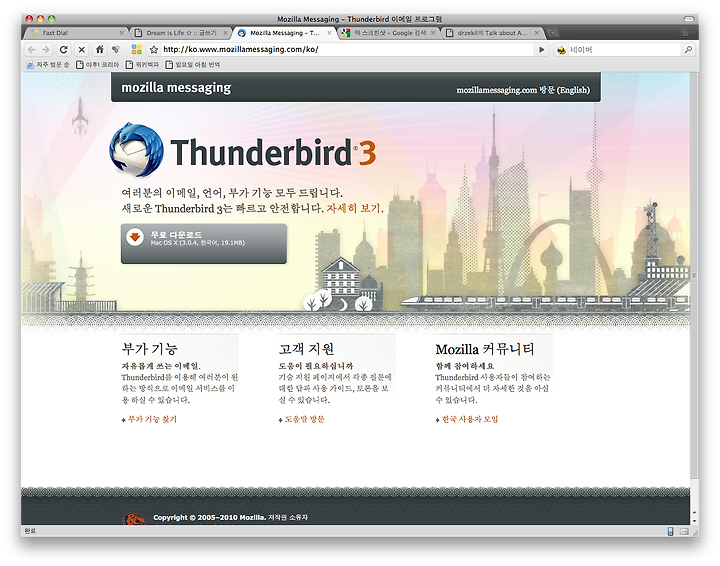Click the yellow minimize window button
Image resolution: width=720 pixels, height=566 pixels.
pos(40,19)
